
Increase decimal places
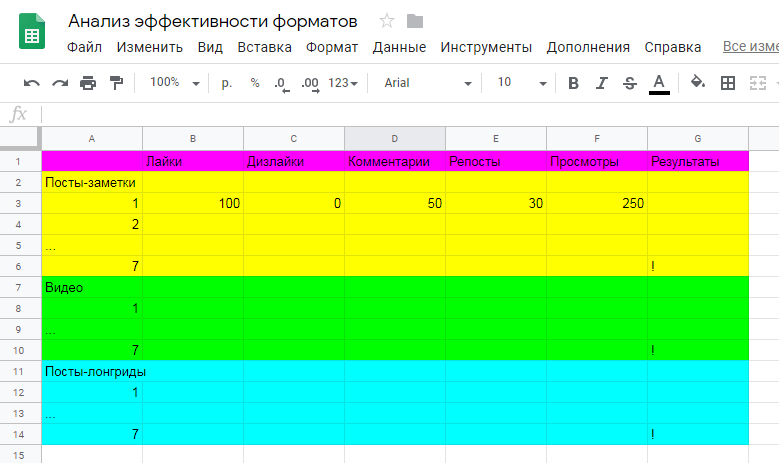310,84
